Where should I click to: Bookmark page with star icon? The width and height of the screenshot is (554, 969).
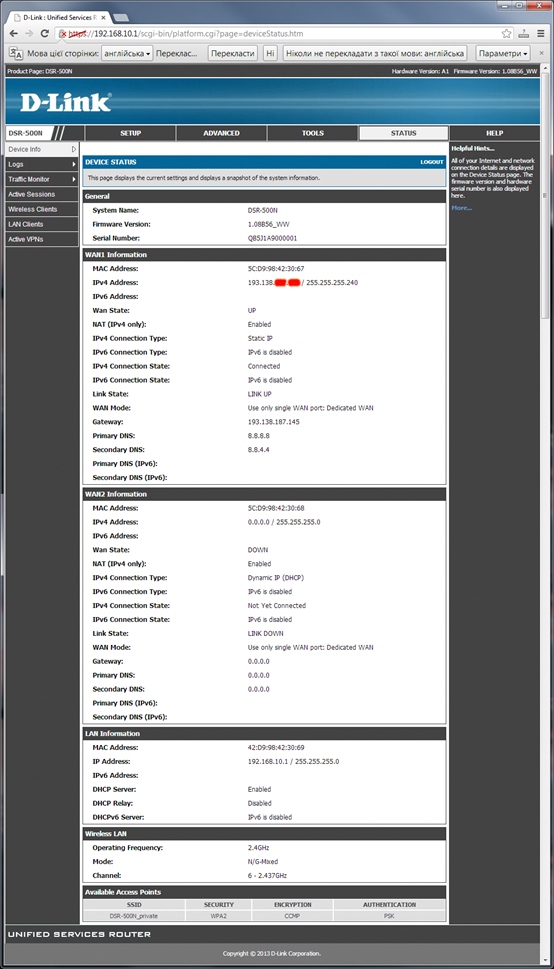[x=506, y=33]
